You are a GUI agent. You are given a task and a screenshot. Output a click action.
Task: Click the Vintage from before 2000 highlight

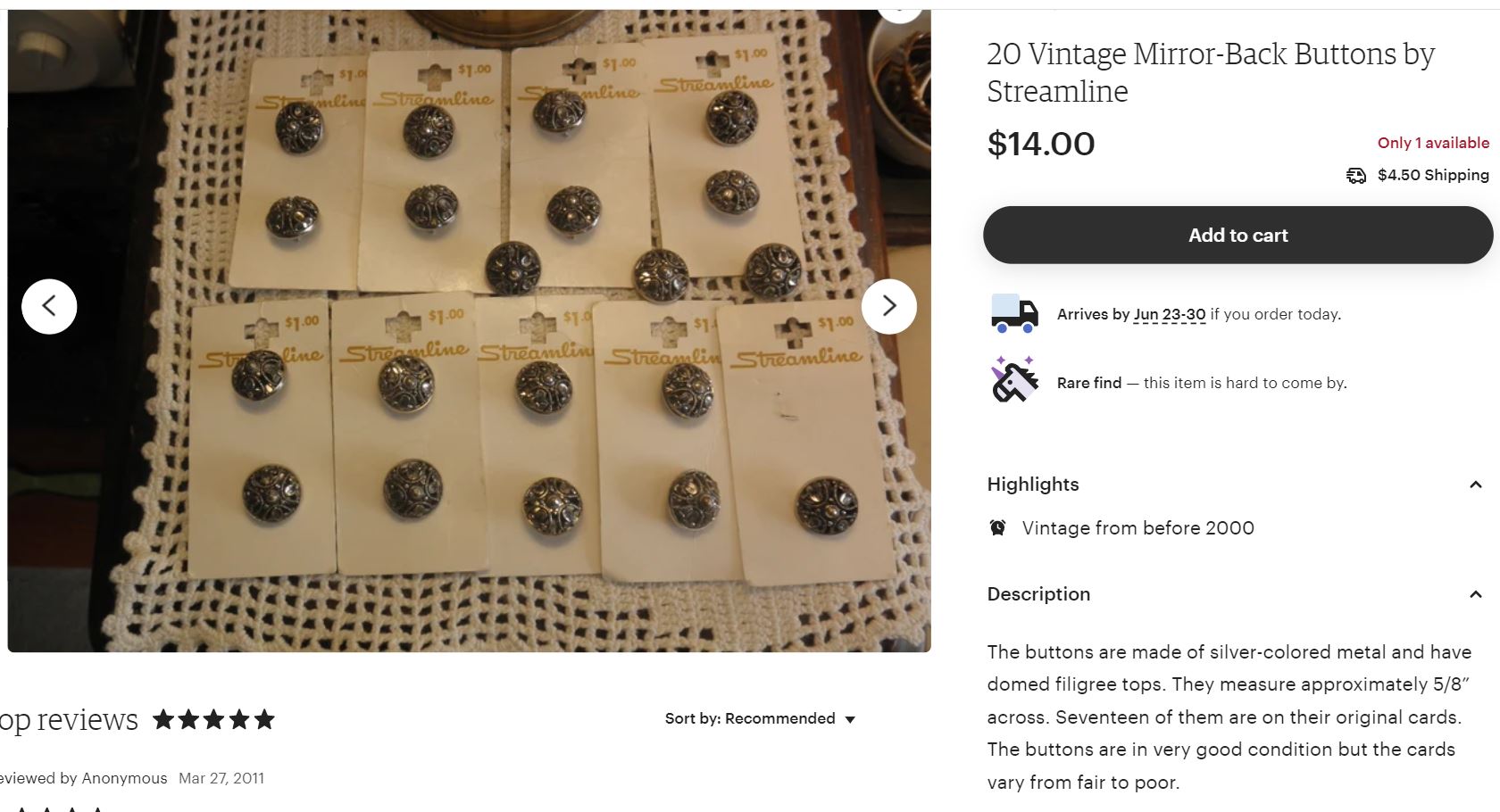[x=1137, y=527]
